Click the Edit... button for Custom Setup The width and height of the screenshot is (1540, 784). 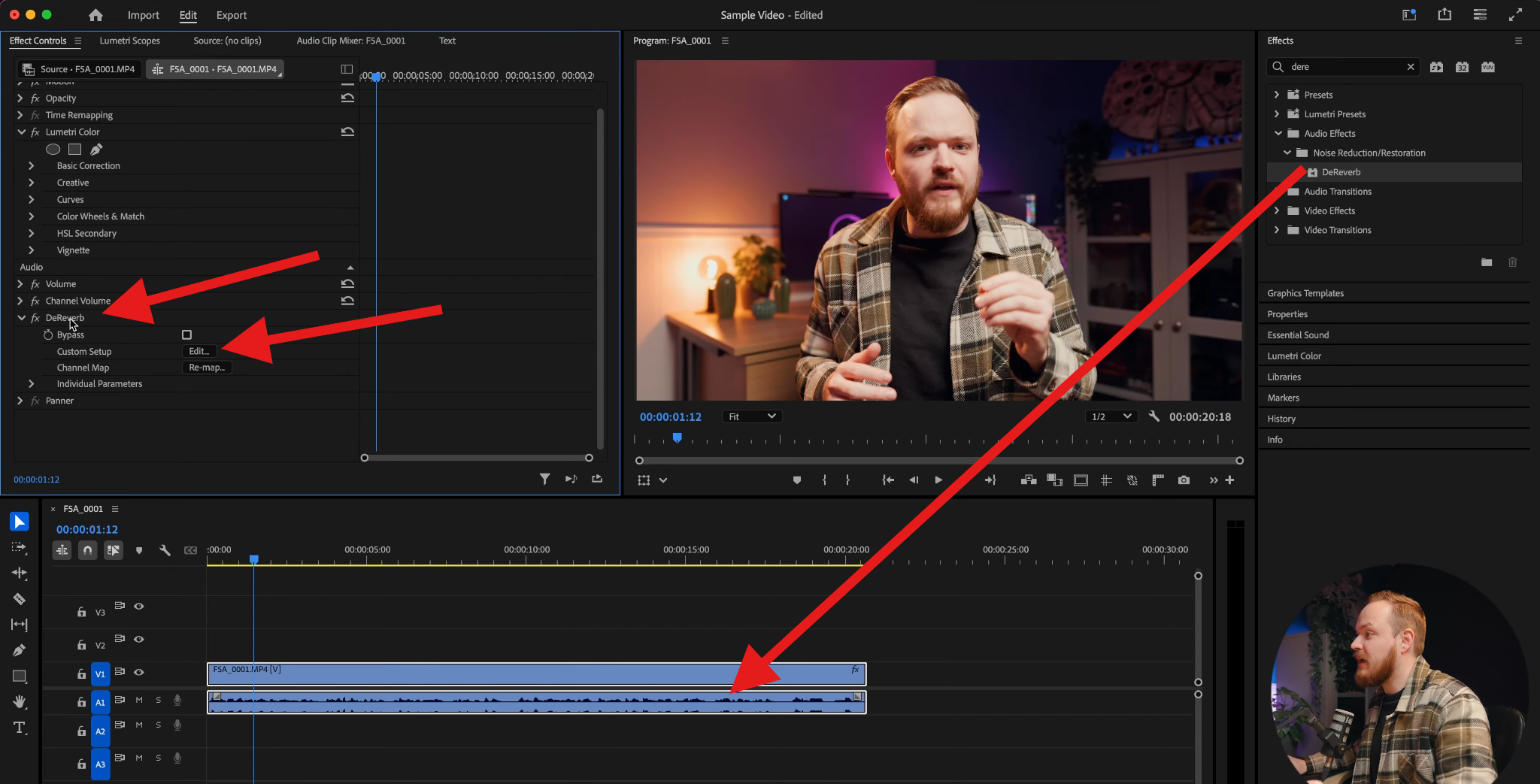199,351
